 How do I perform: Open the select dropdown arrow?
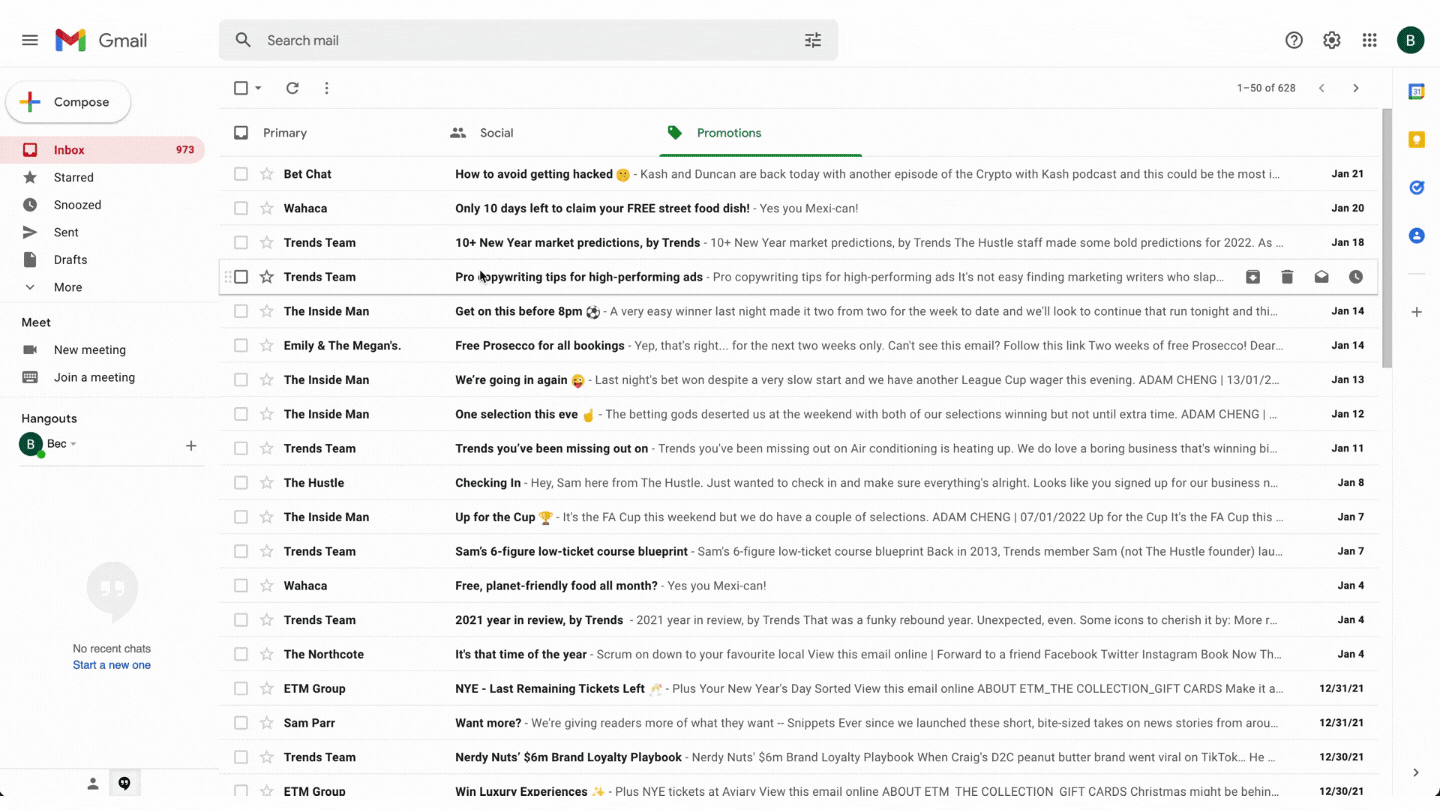pyautogui.click(x=258, y=88)
